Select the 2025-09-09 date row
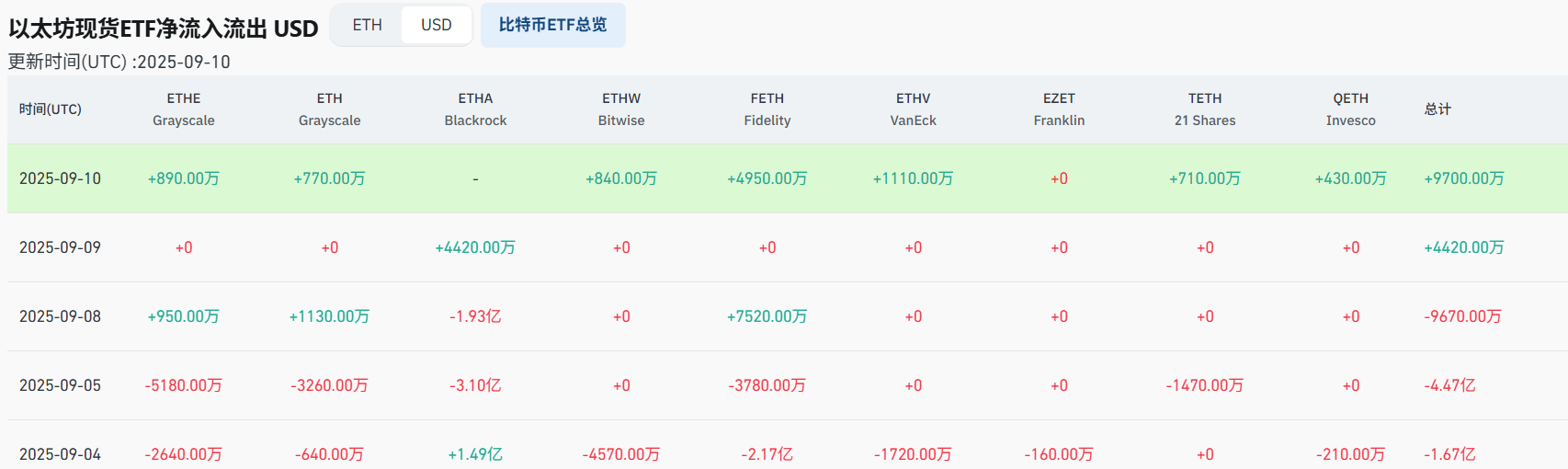The image size is (1568, 469). (60, 247)
